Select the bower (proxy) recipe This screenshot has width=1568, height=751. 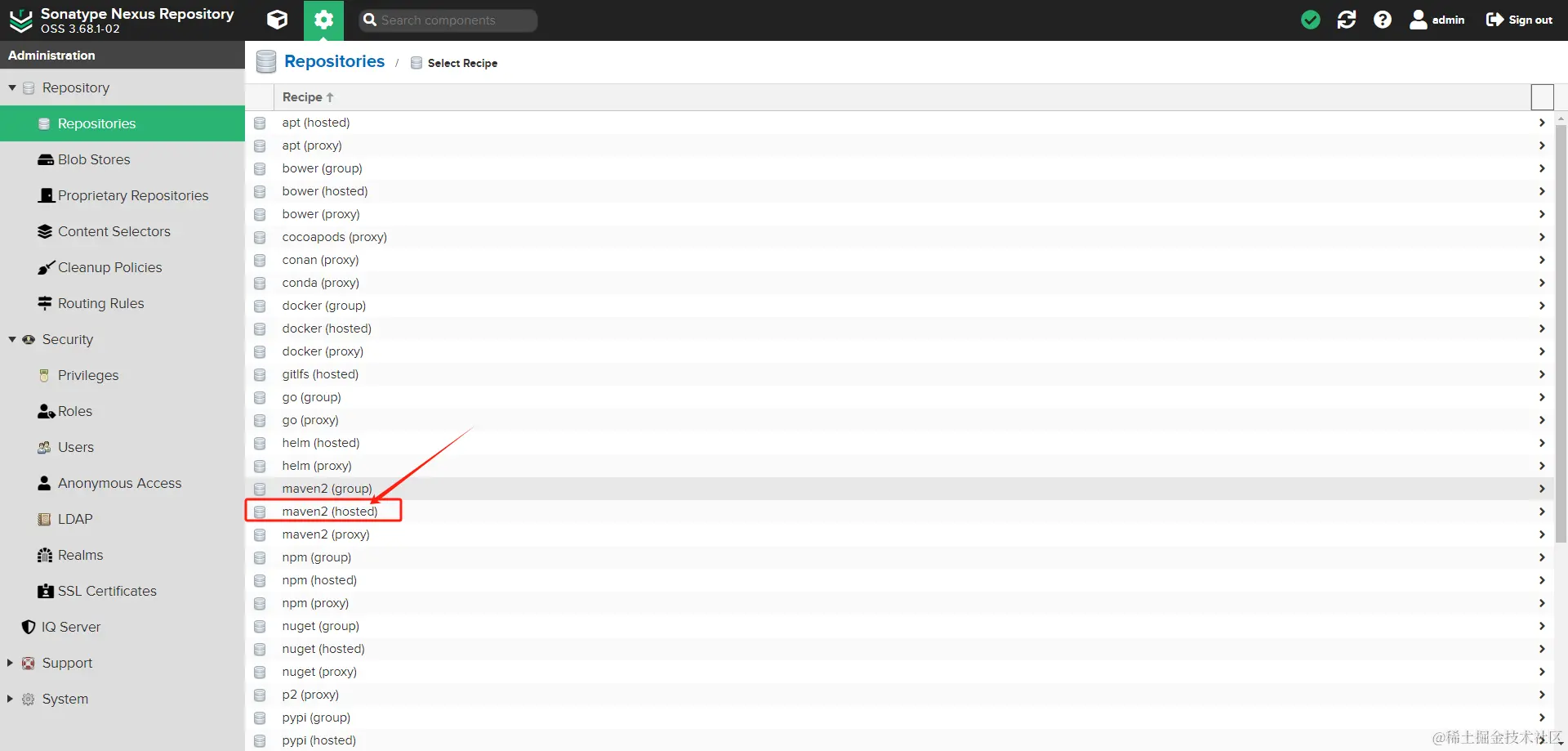pyautogui.click(x=898, y=214)
